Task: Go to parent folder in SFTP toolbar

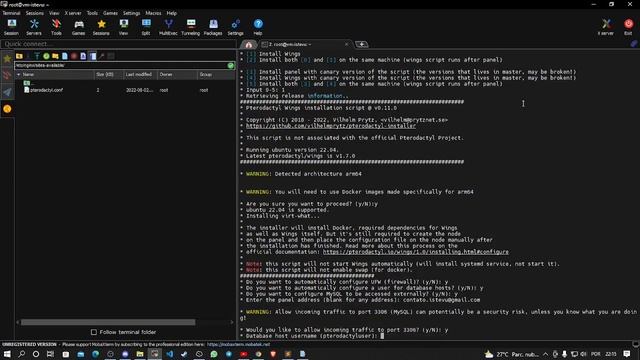Action: coord(19,56)
